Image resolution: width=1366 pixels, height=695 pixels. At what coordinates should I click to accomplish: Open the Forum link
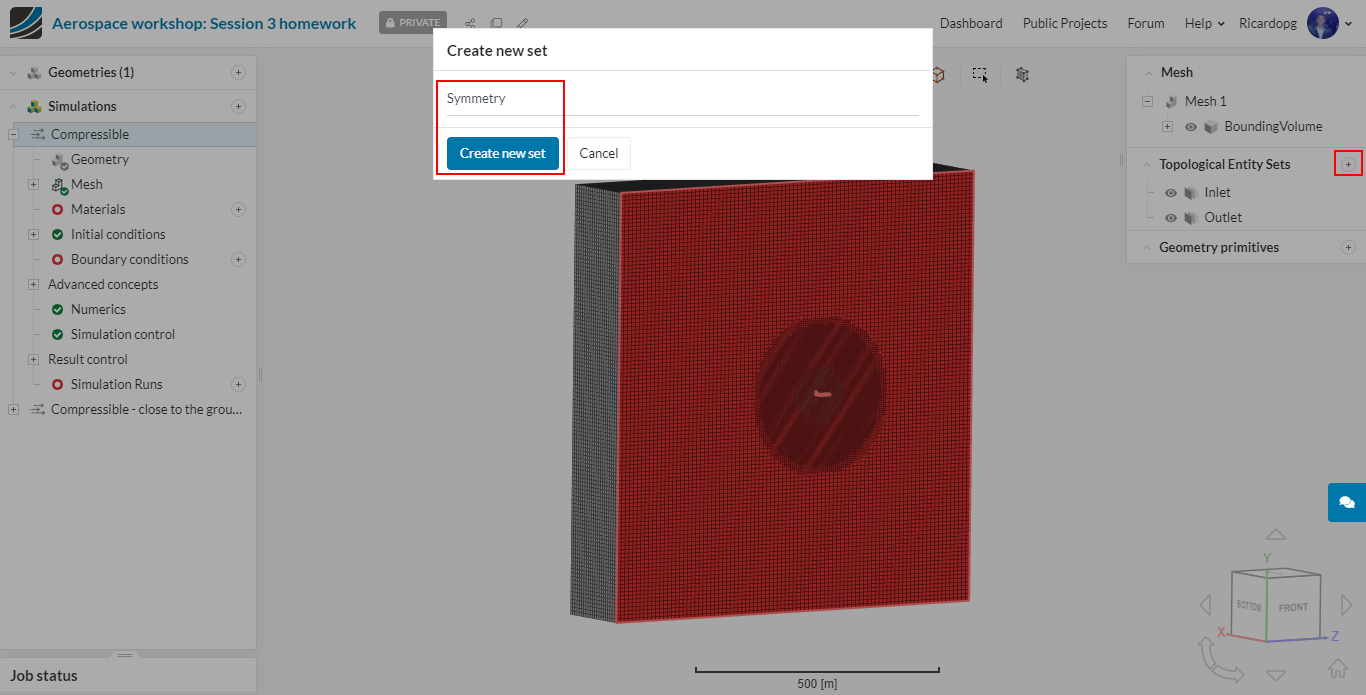click(1146, 23)
